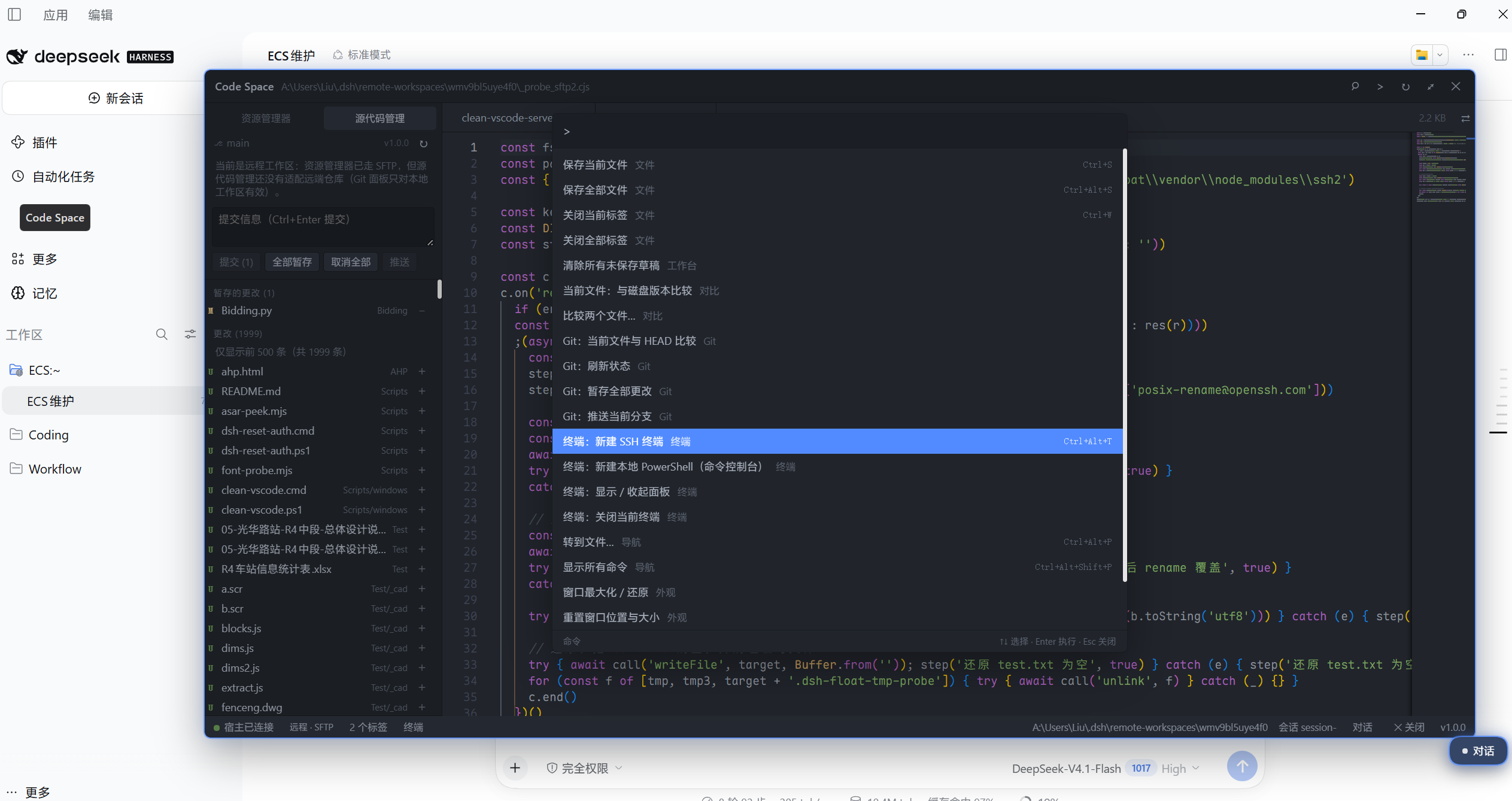Image resolution: width=1512 pixels, height=801 pixels.
Task: Click the 提交信息 commit message field
Action: [323, 227]
